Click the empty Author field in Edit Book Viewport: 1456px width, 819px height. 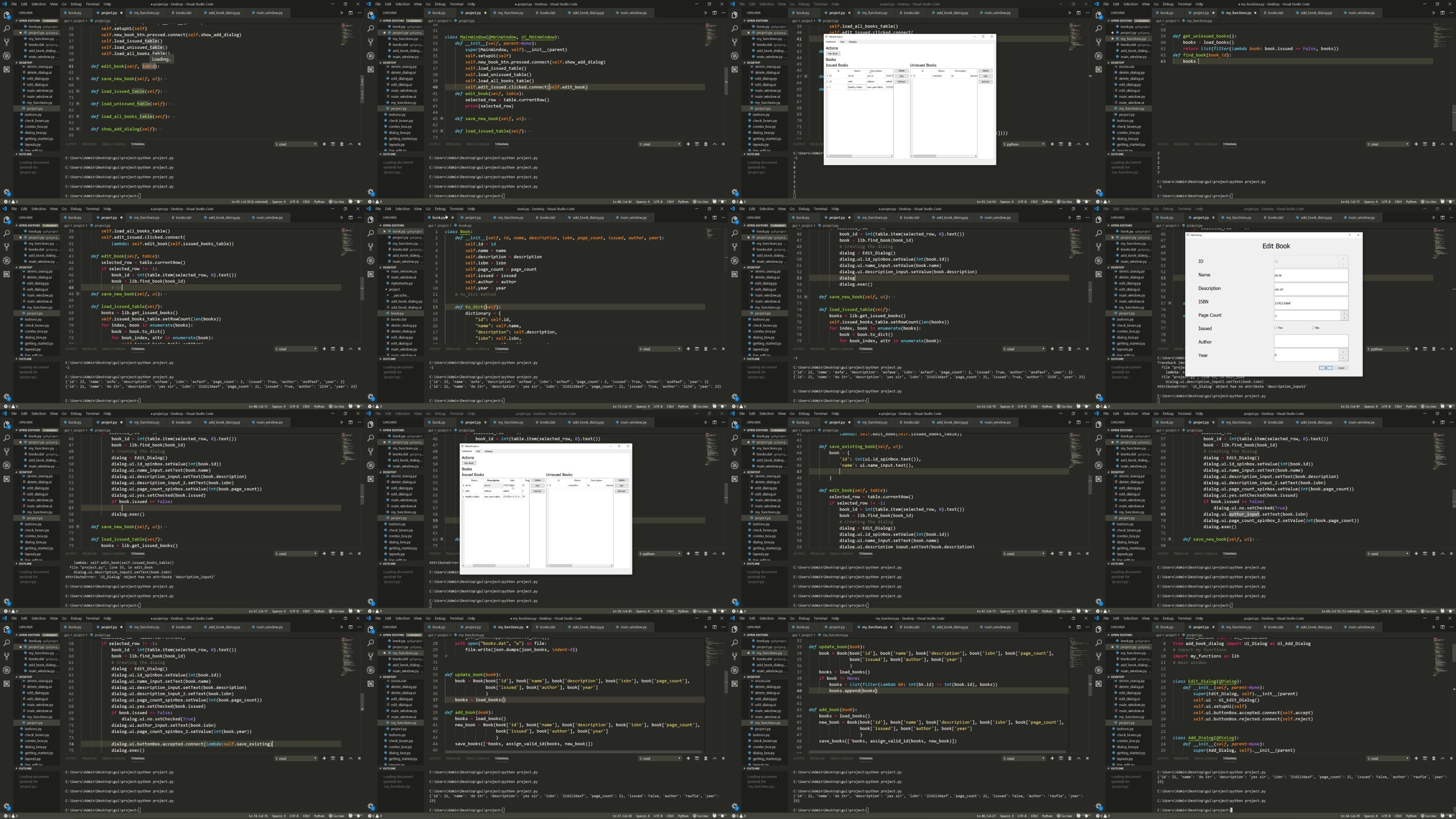pyautogui.click(x=1311, y=341)
